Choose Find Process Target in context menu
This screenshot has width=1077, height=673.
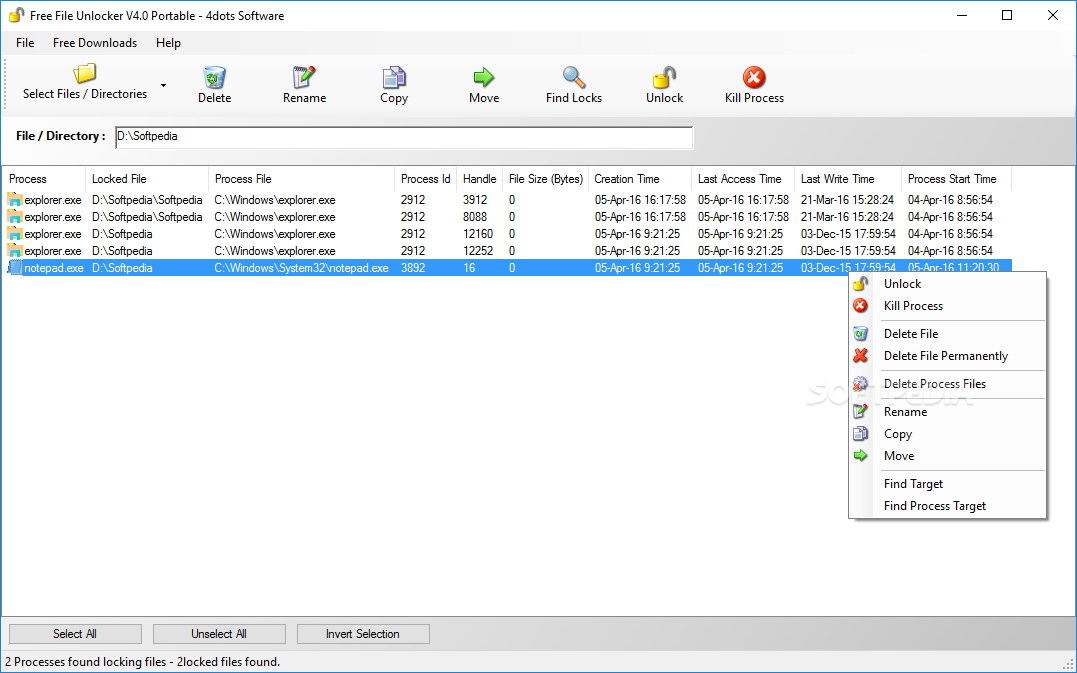point(947,506)
